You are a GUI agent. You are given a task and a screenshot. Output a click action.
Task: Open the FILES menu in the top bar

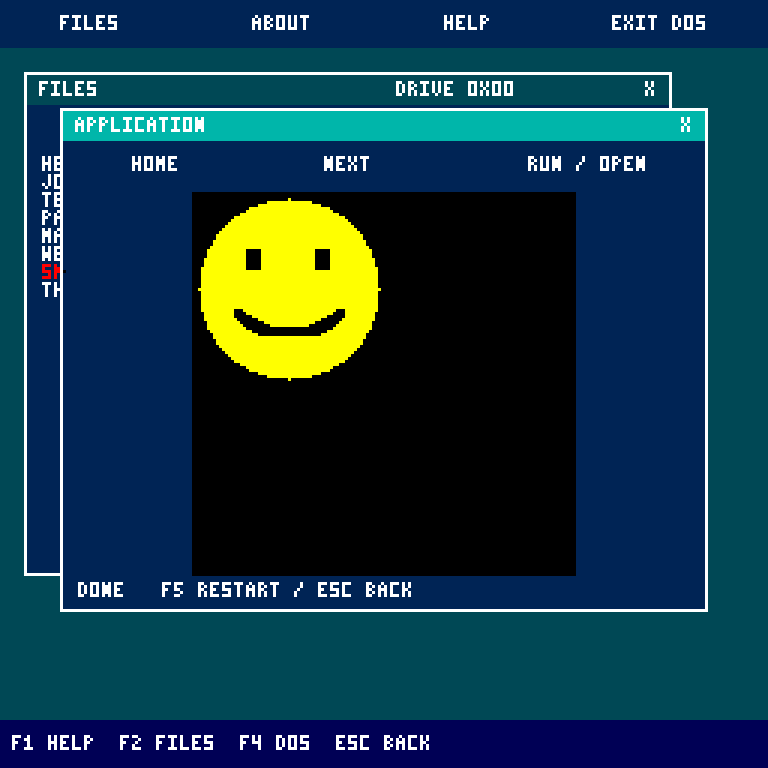click(89, 23)
